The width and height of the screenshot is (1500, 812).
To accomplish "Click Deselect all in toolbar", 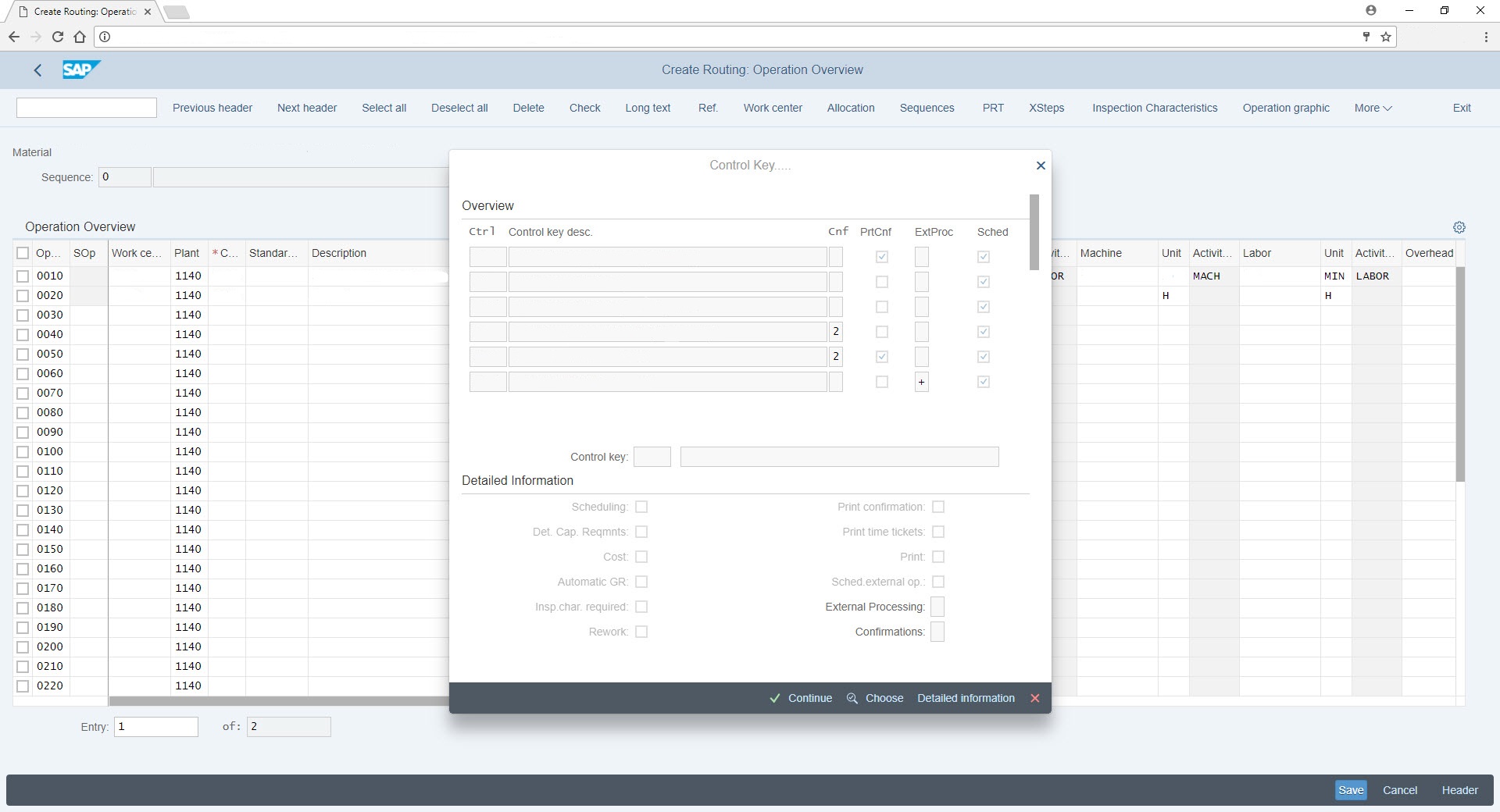I will click(459, 108).
